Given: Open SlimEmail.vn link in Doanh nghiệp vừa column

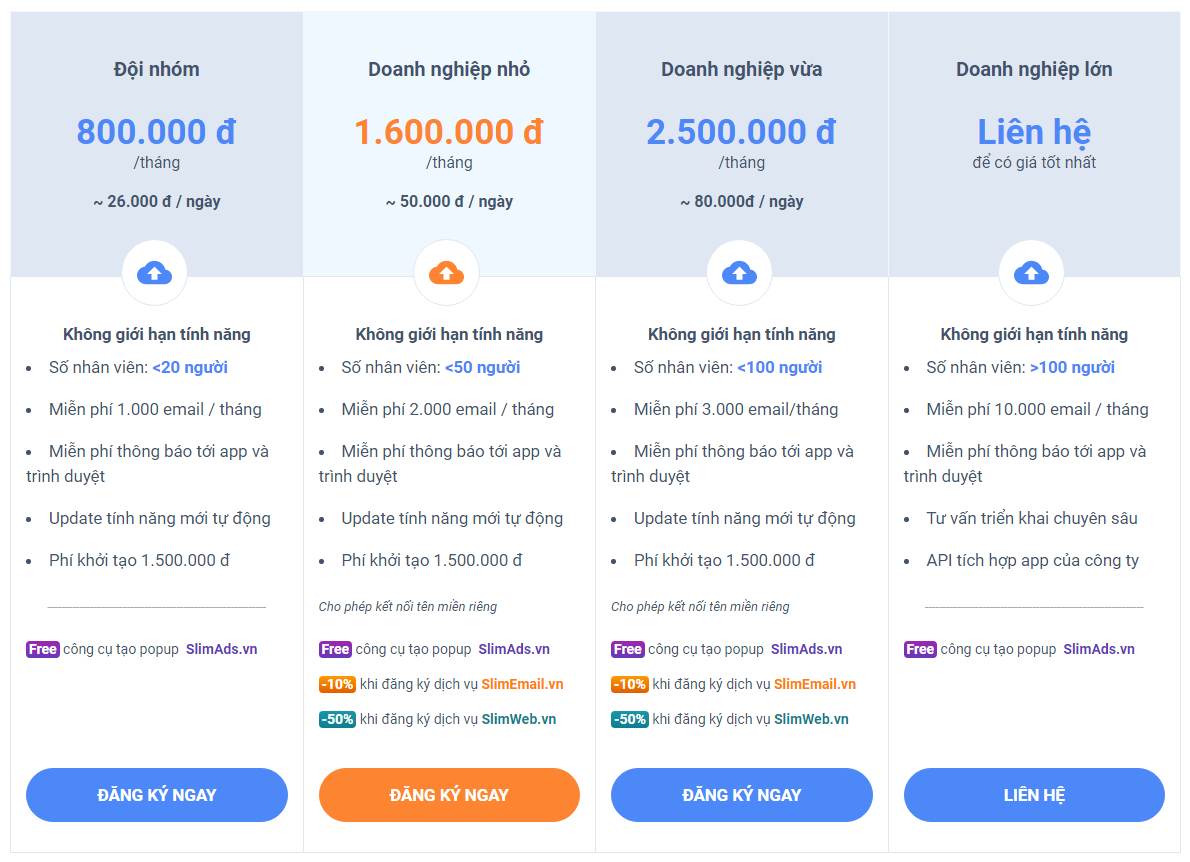Looking at the screenshot, I should [x=815, y=684].
